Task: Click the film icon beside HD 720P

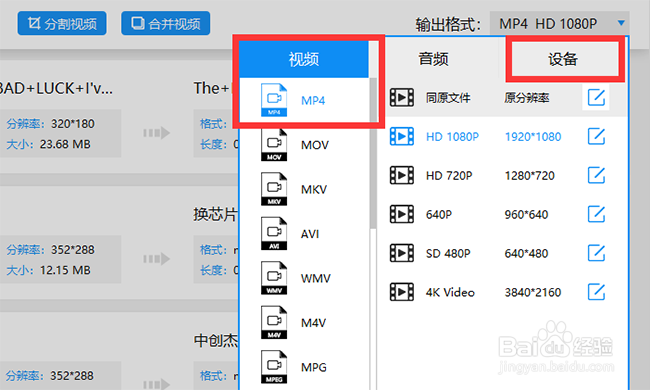Action: click(x=402, y=175)
